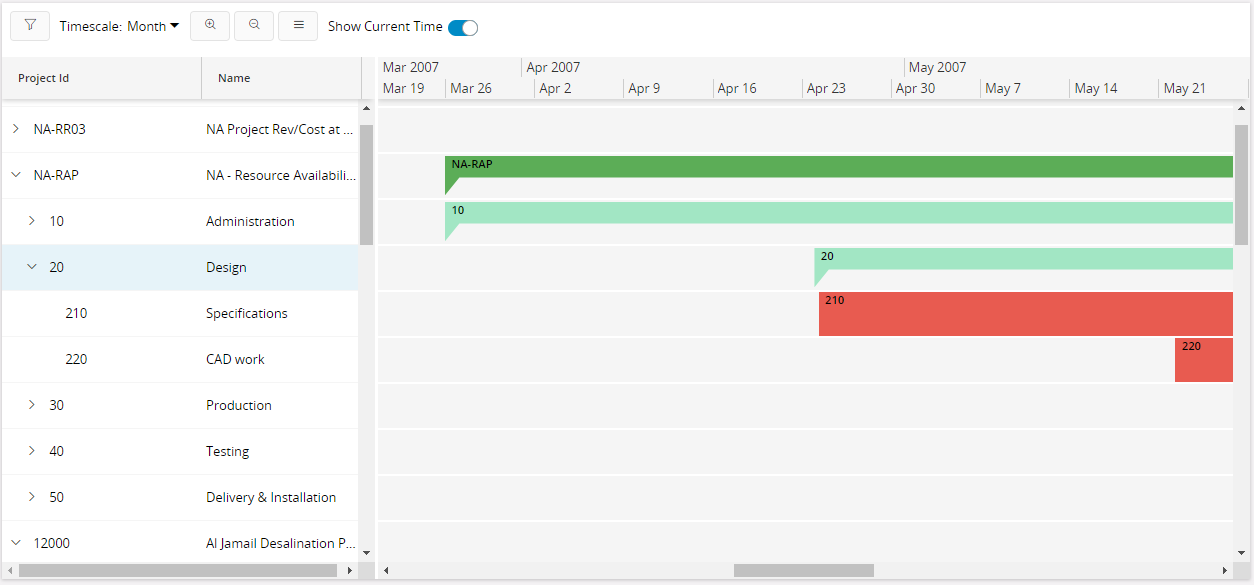The width and height of the screenshot is (1254, 585).
Task: Click the Name column header
Action: (234, 78)
